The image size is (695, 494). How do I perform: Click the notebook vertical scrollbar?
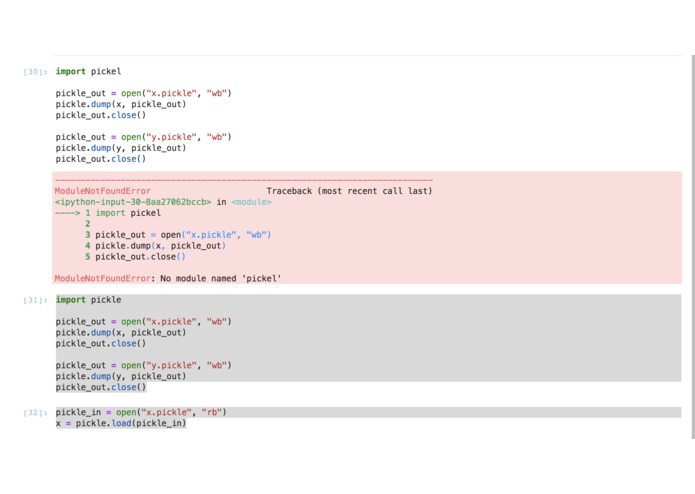(693, 247)
